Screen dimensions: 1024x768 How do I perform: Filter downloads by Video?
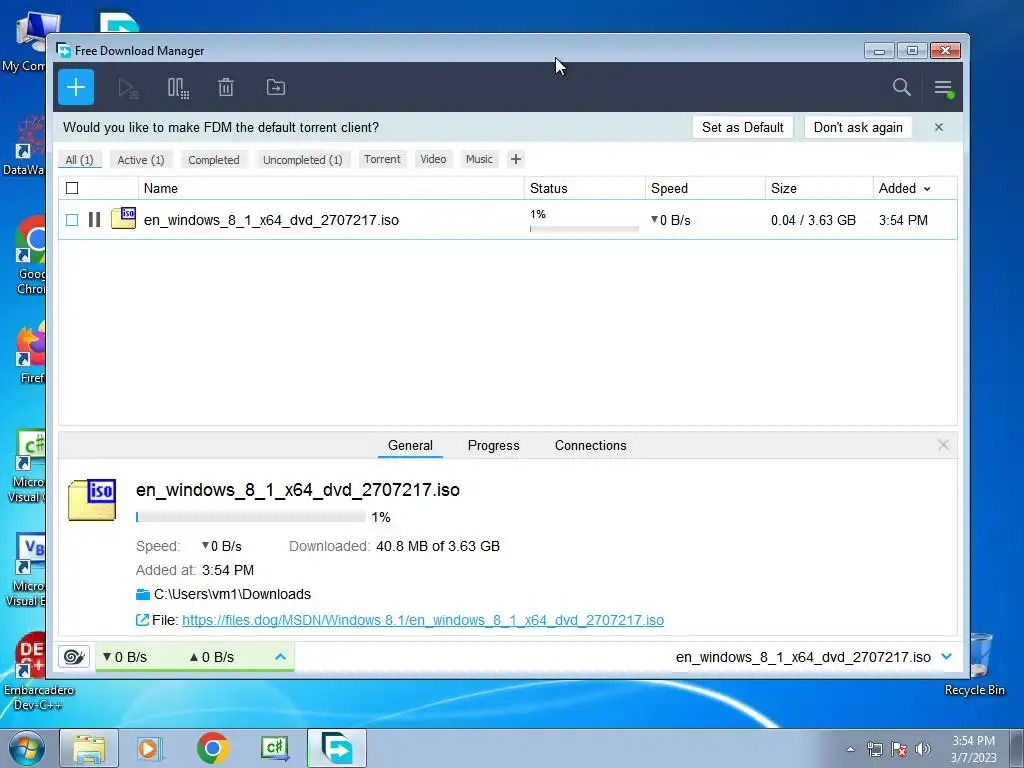(x=433, y=159)
